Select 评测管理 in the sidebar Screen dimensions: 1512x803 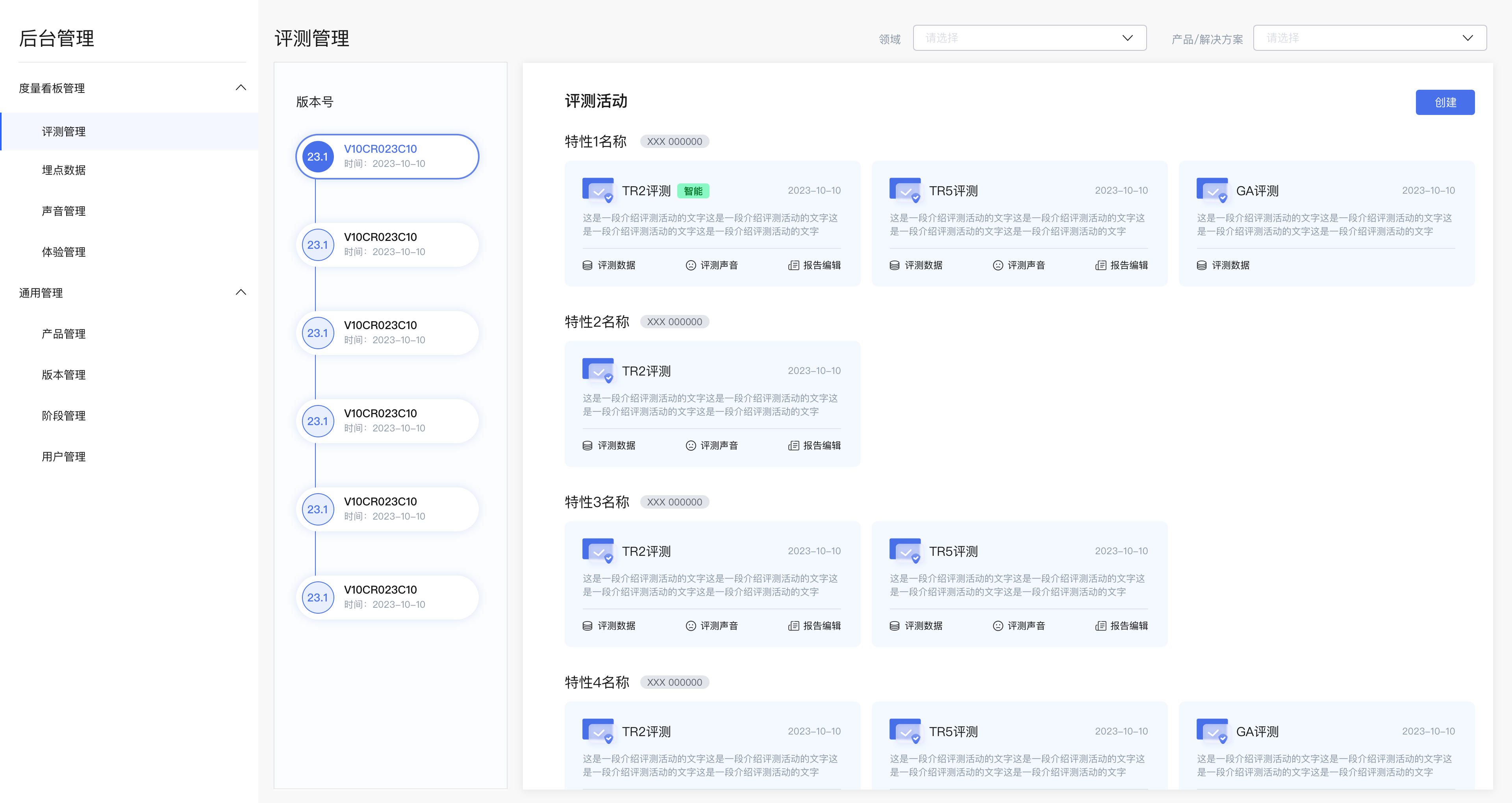click(129, 131)
